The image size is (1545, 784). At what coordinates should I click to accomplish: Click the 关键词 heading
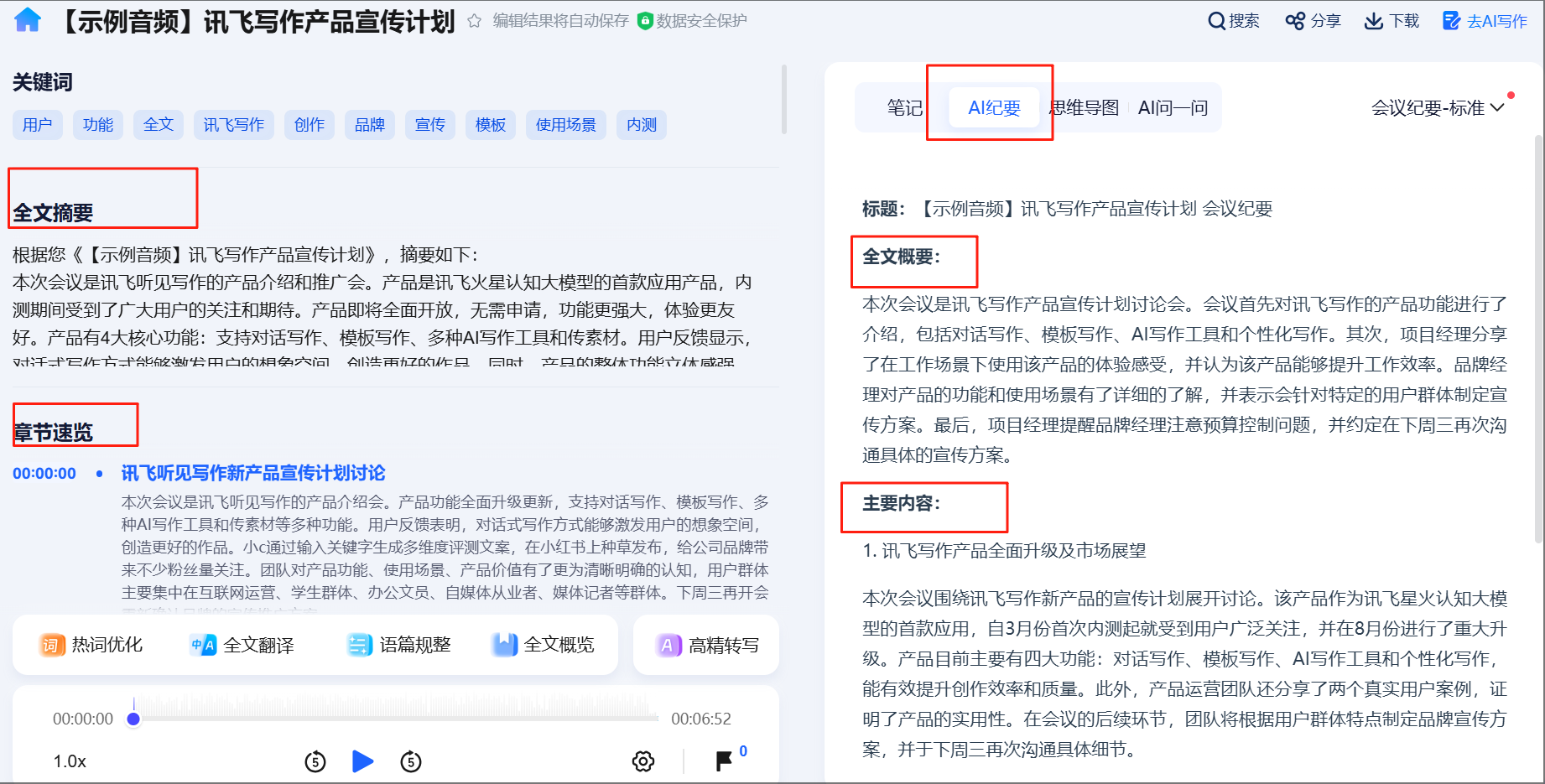pyautogui.click(x=43, y=82)
